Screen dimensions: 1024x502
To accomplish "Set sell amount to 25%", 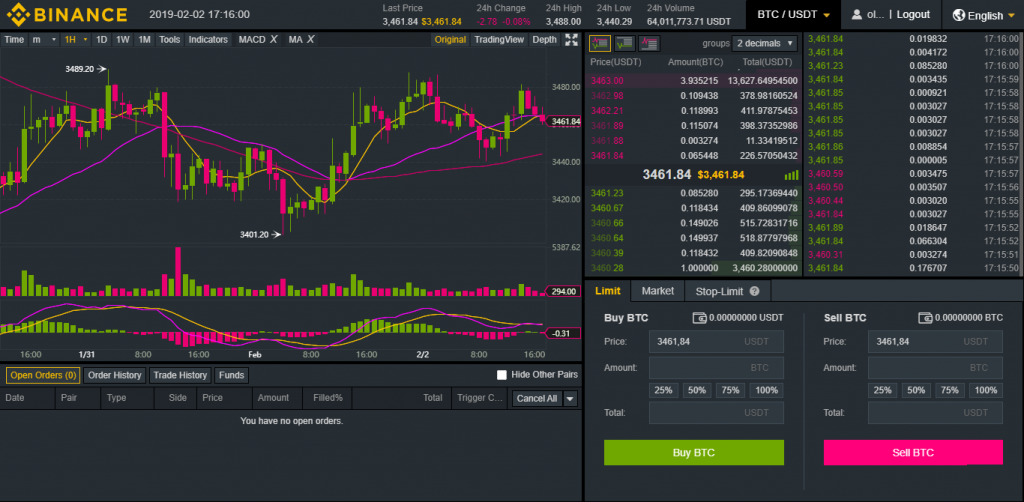I will (882, 390).
